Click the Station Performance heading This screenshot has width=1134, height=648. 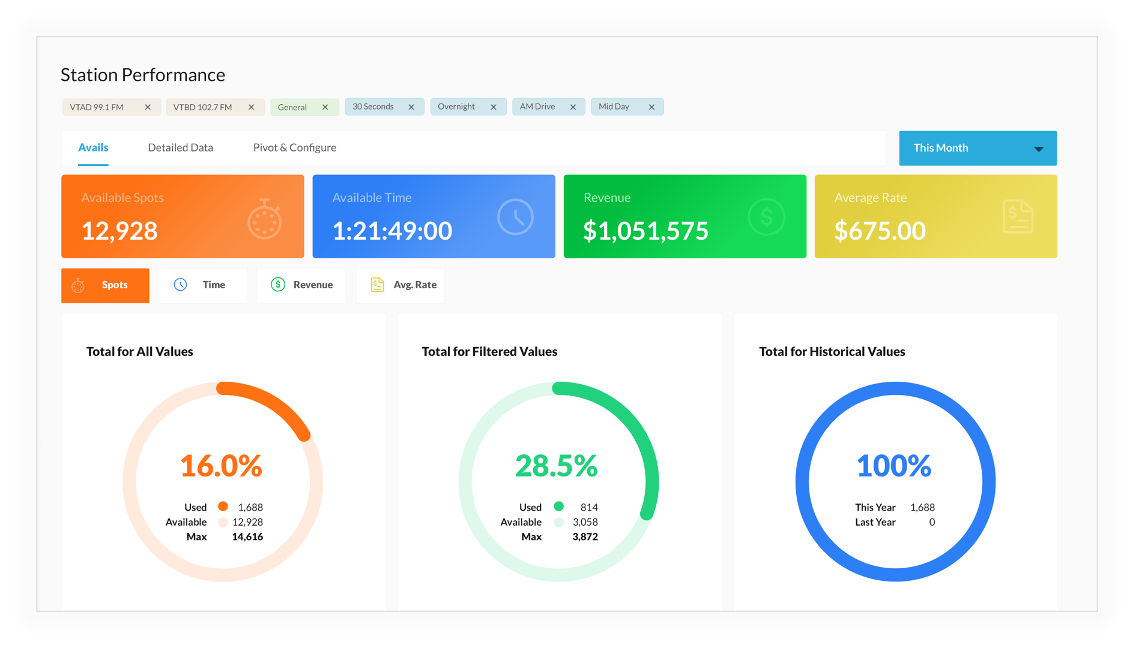tap(143, 75)
